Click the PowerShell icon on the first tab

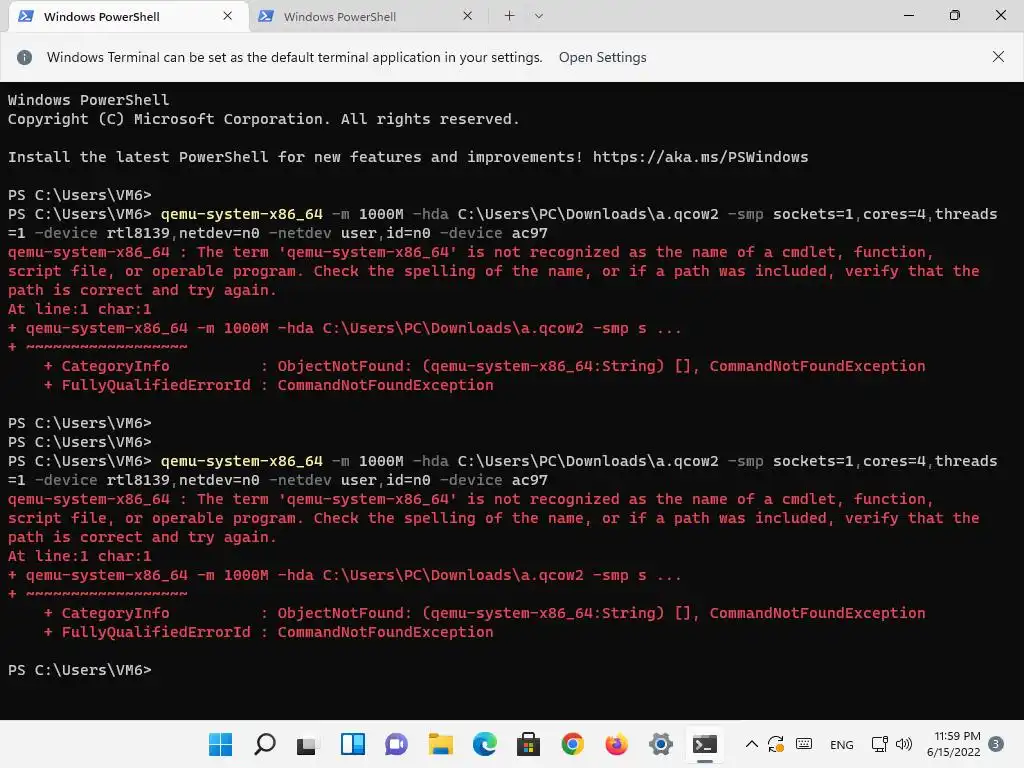pos(26,16)
